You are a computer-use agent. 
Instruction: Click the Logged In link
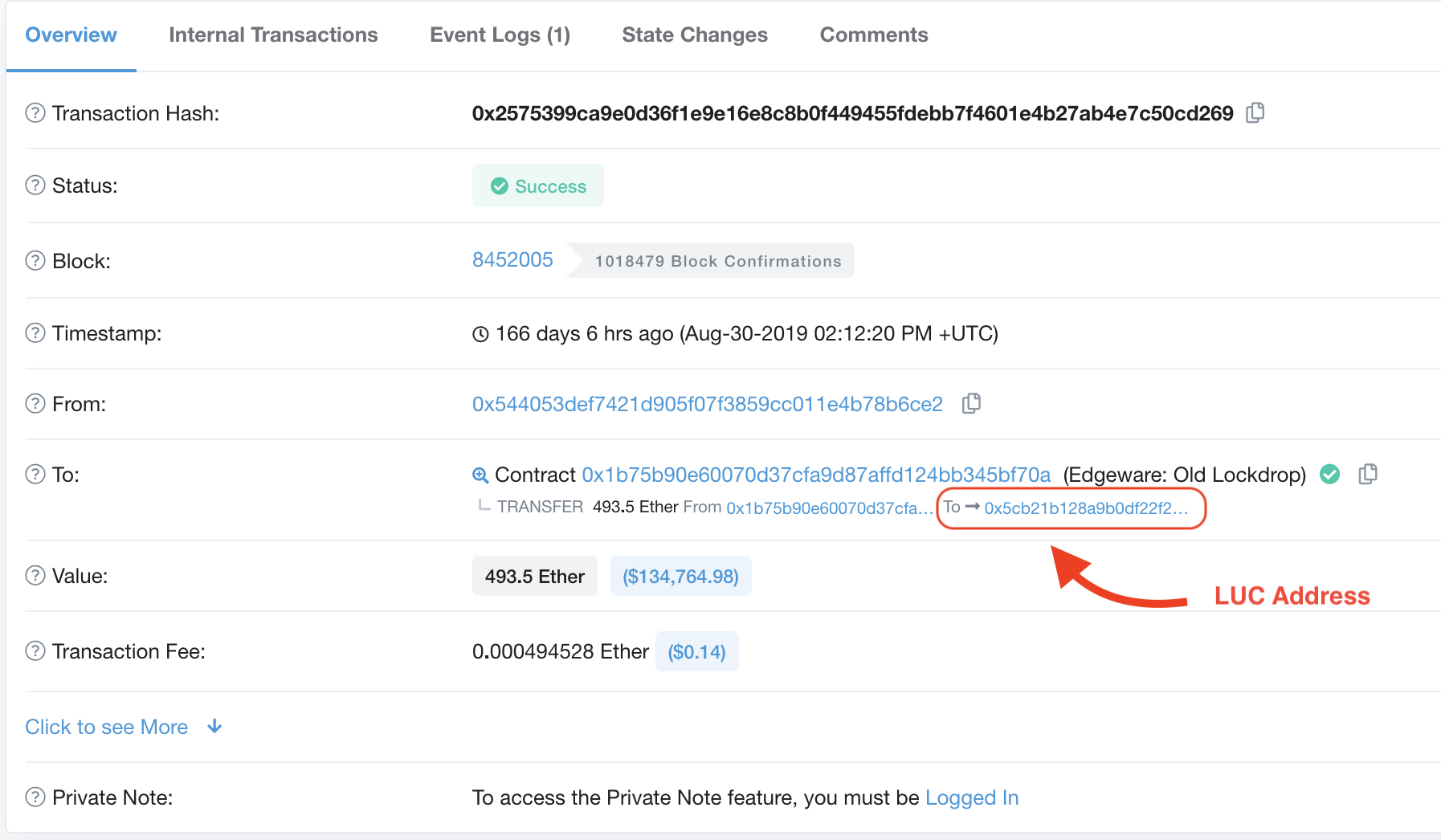pos(972,797)
